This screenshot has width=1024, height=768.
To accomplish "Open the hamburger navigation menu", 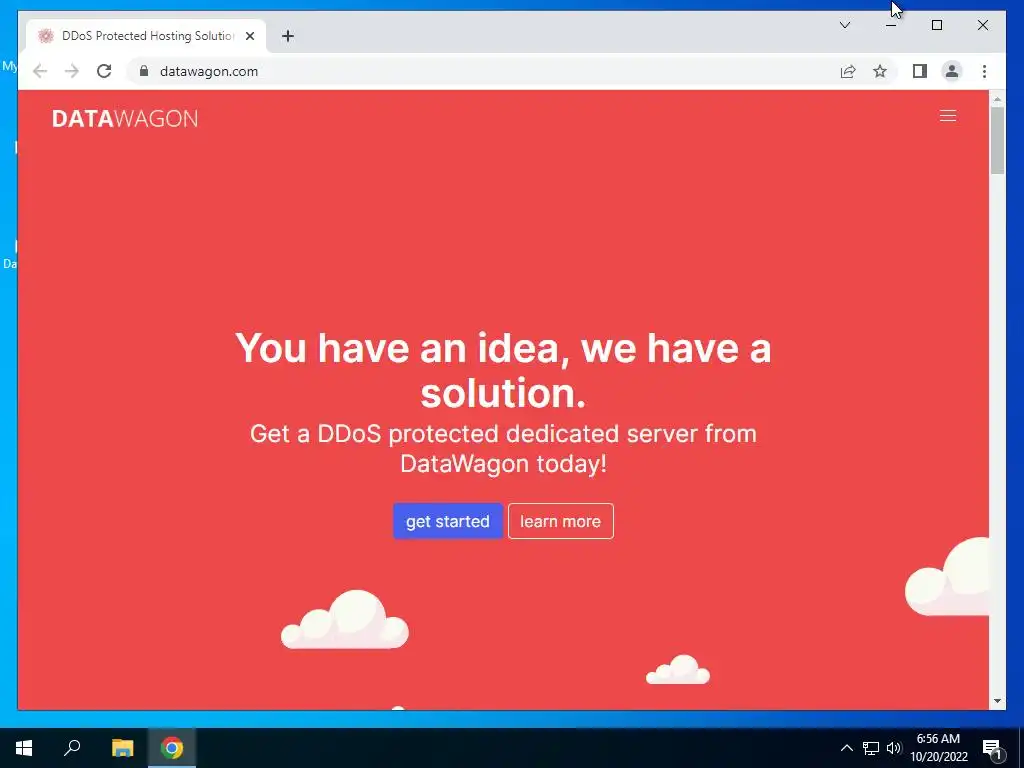I will 948,116.
